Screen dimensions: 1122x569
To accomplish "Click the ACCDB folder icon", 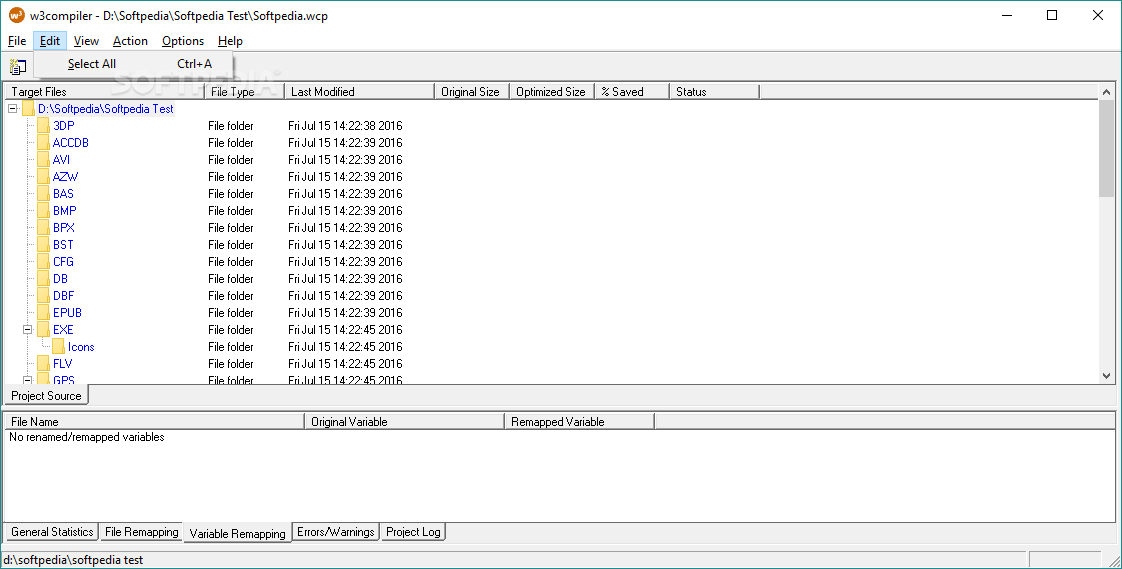I will pyautogui.click(x=43, y=142).
